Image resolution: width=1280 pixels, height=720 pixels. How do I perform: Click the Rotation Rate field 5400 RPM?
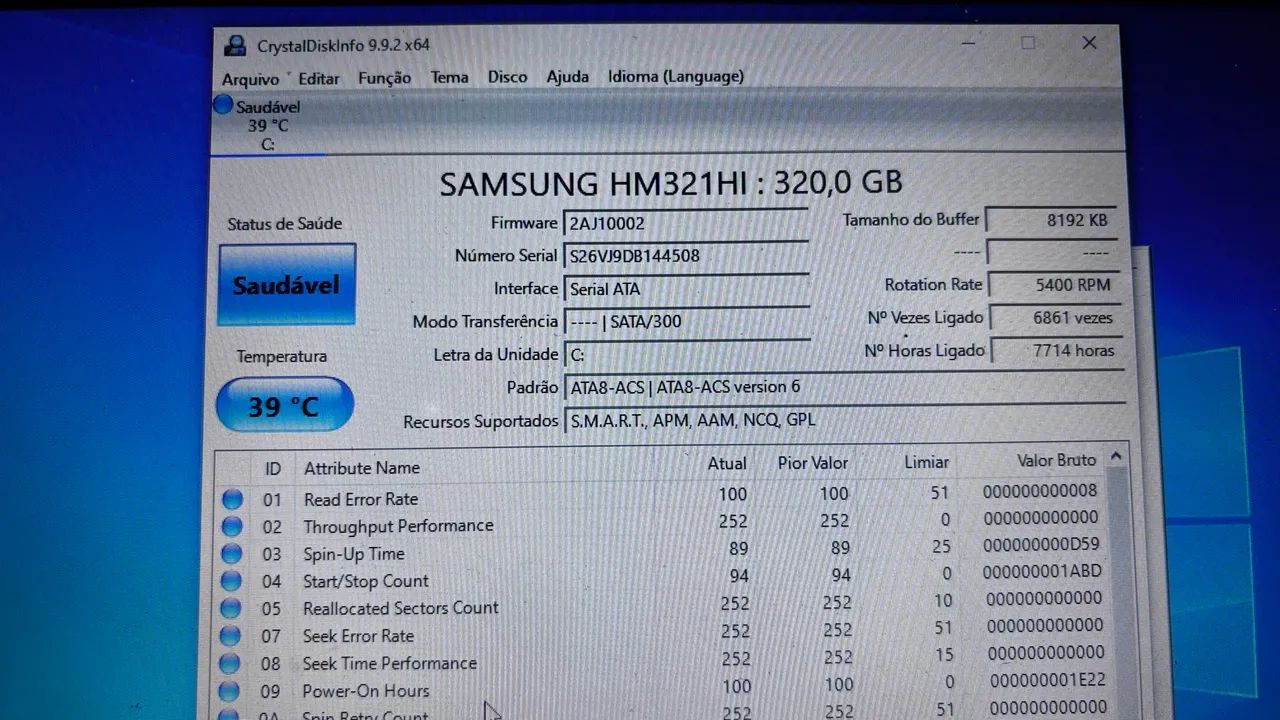point(1054,285)
